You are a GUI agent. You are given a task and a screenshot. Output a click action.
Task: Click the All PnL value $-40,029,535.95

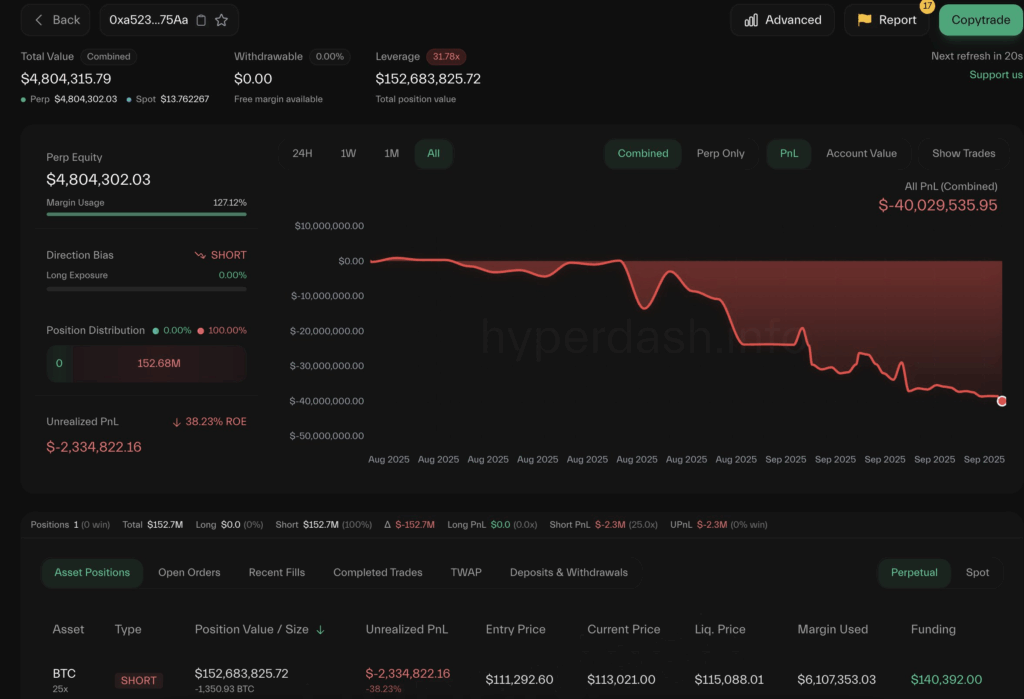point(937,206)
